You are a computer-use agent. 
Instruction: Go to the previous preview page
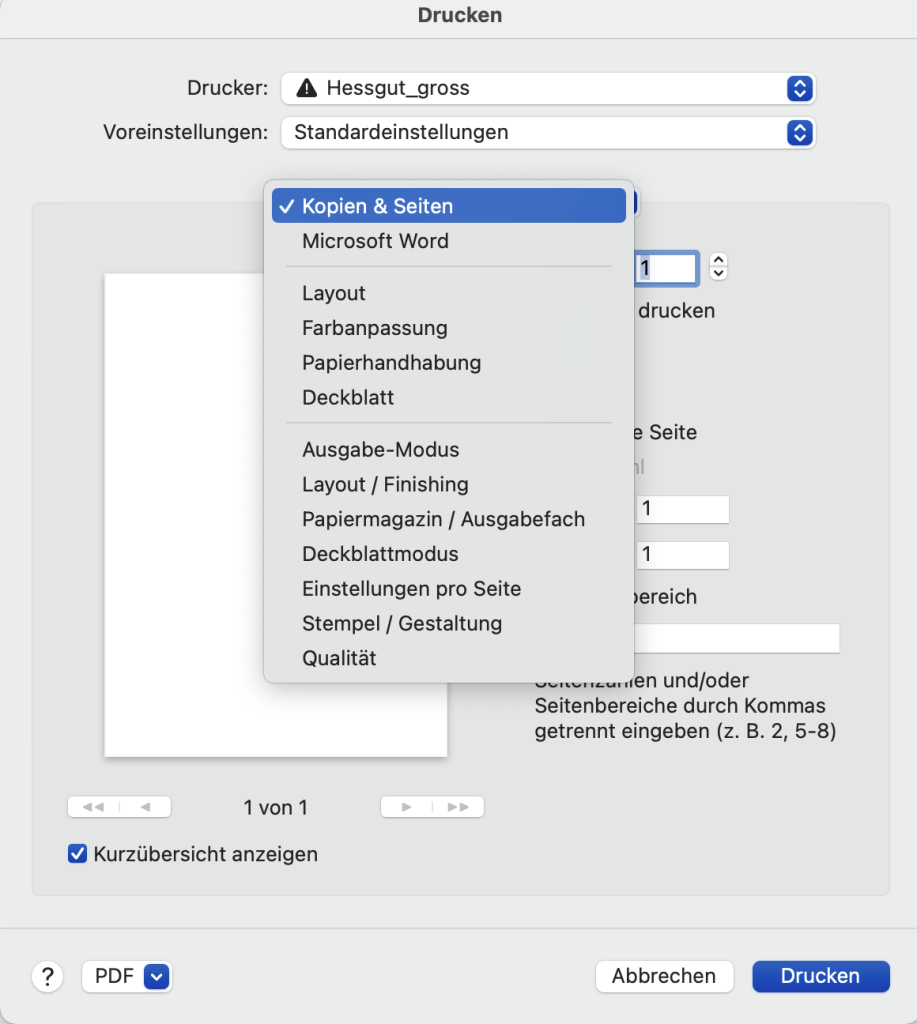(x=146, y=807)
